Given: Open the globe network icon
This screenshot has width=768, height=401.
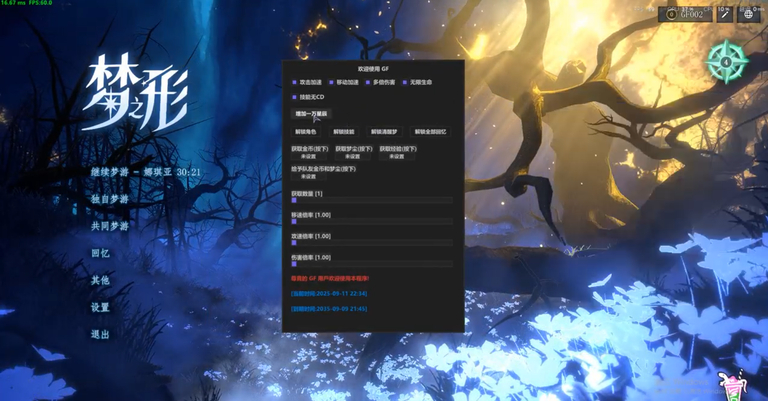Looking at the screenshot, I should (x=749, y=14).
